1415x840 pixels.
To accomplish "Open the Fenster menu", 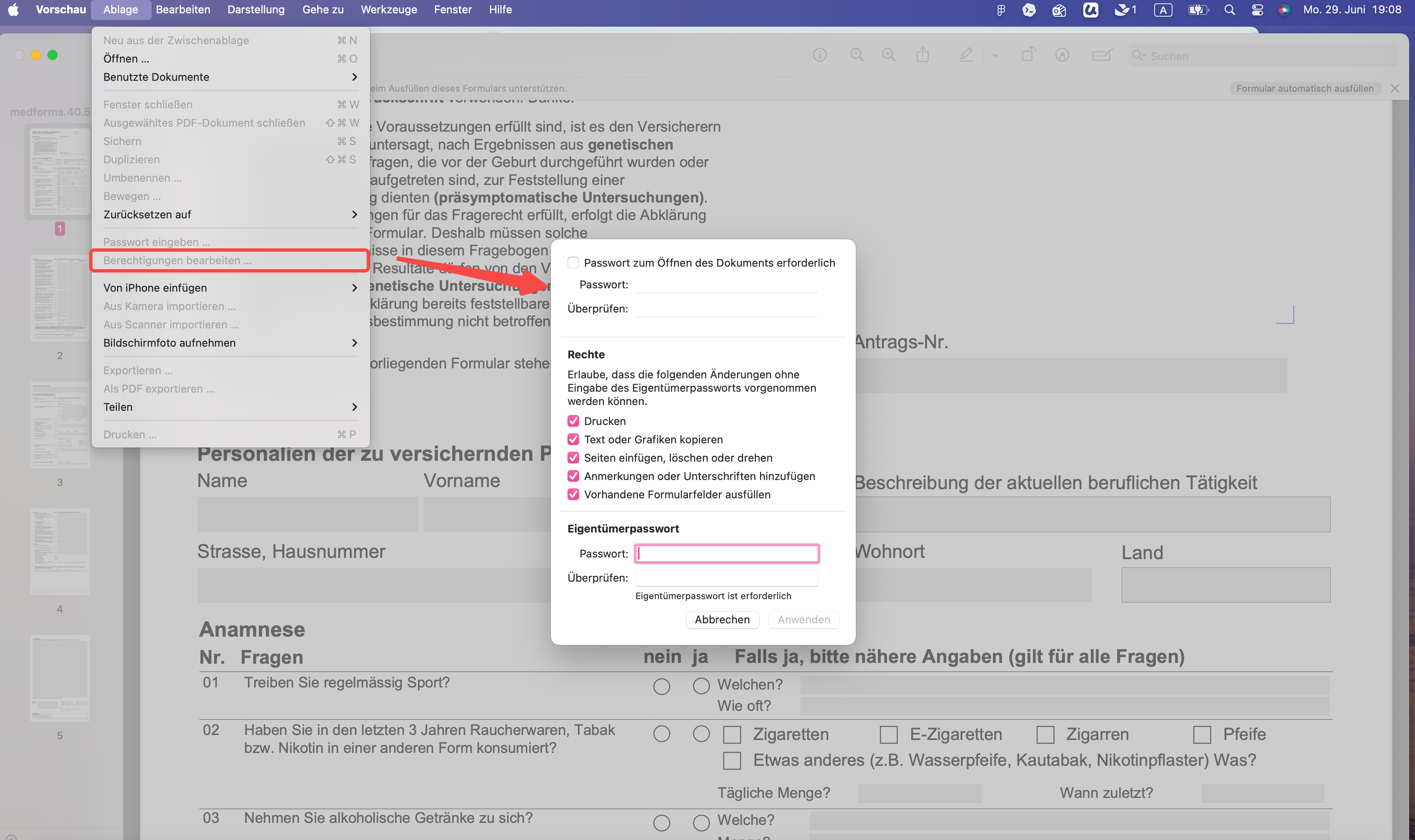I will (453, 10).
